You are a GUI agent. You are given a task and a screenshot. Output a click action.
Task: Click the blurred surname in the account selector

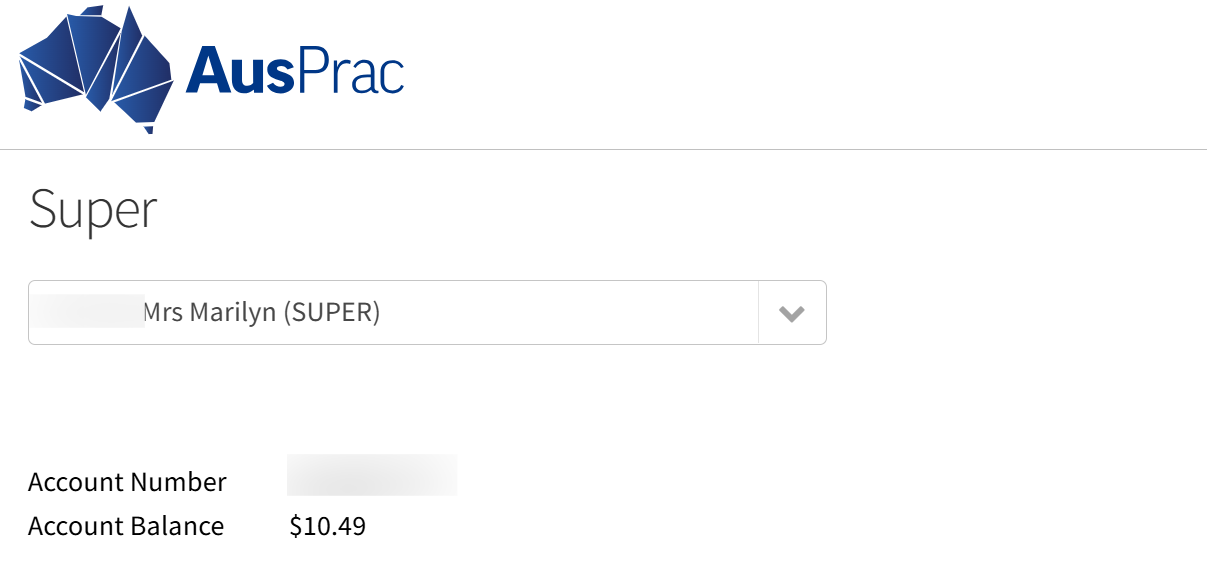pyautogui.click(x=87, y=312)
